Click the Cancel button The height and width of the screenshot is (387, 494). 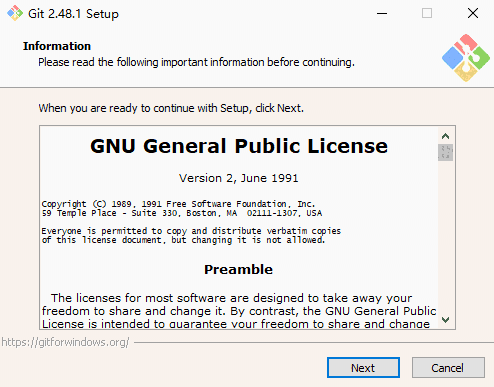click(448, 368)
